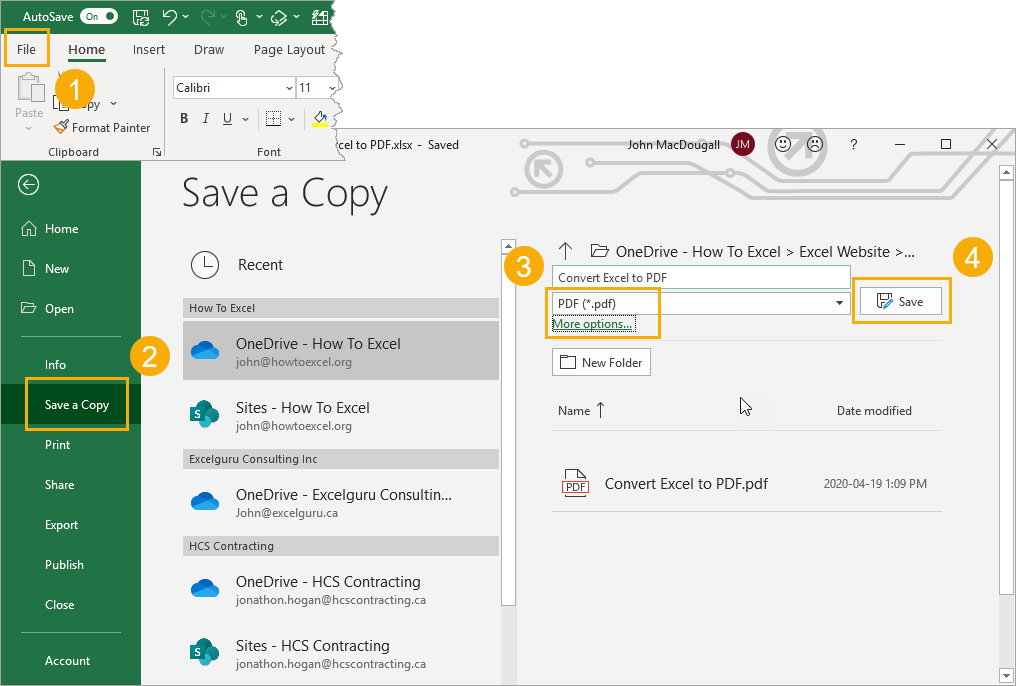The width and height of the screenshot is (1016, 686).
Task: Click the up one level arrow icon
Action: point(565,251)
